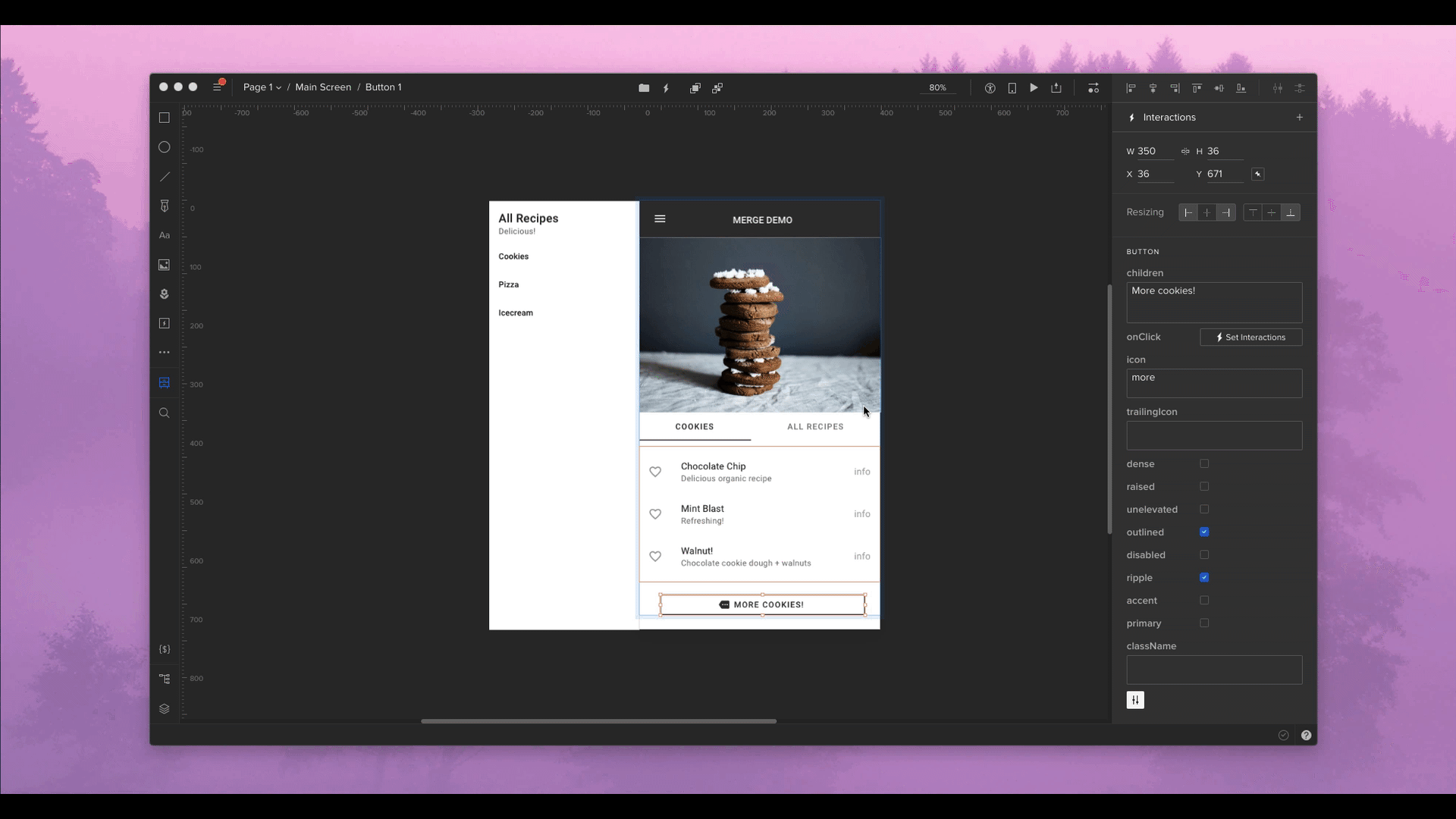Toggle the dense checkbox
Image resolution: width=1456 pixels, height=819 pixels.
(1204, 463)
